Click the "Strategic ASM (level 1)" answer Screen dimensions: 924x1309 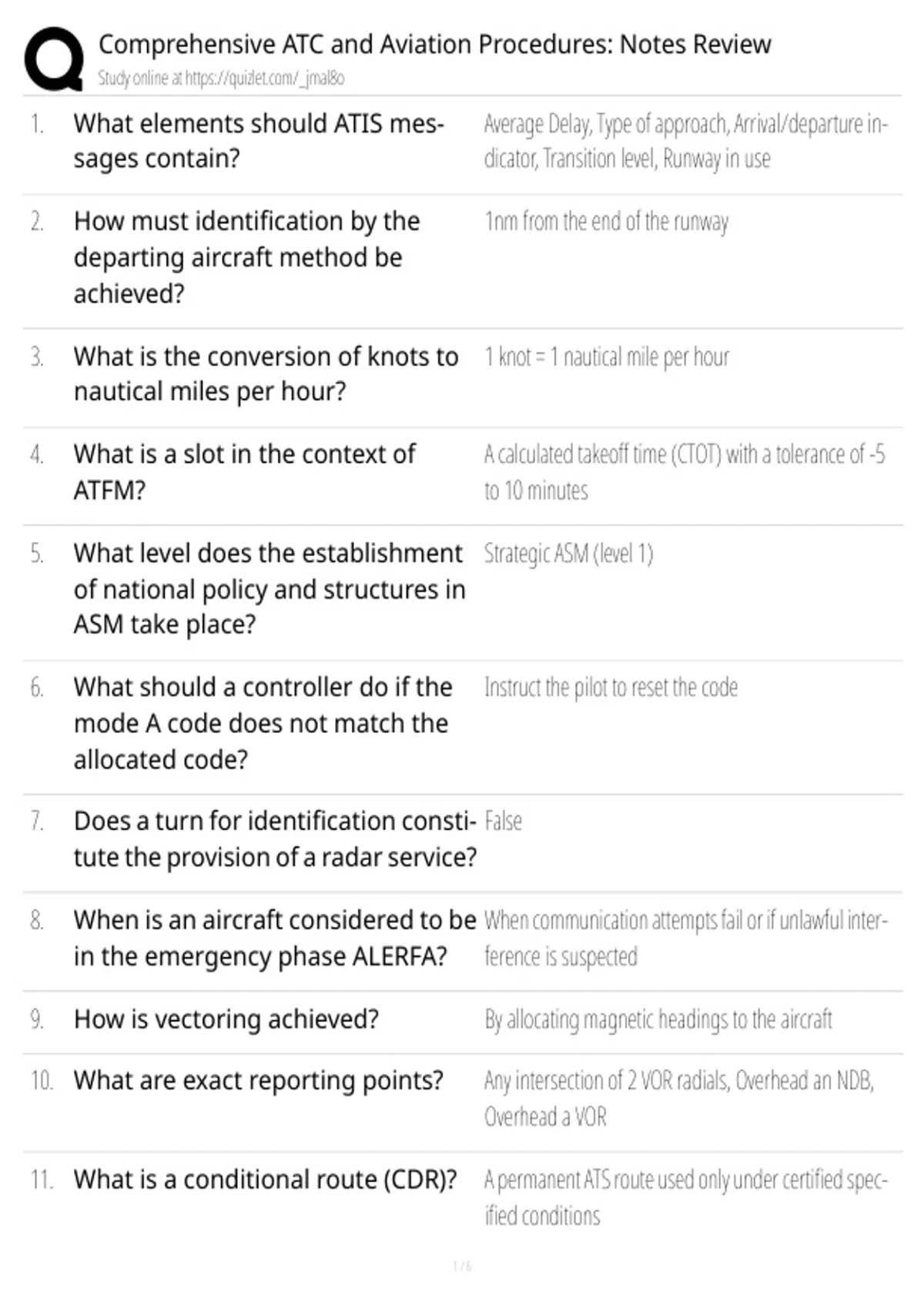(568, 554)
